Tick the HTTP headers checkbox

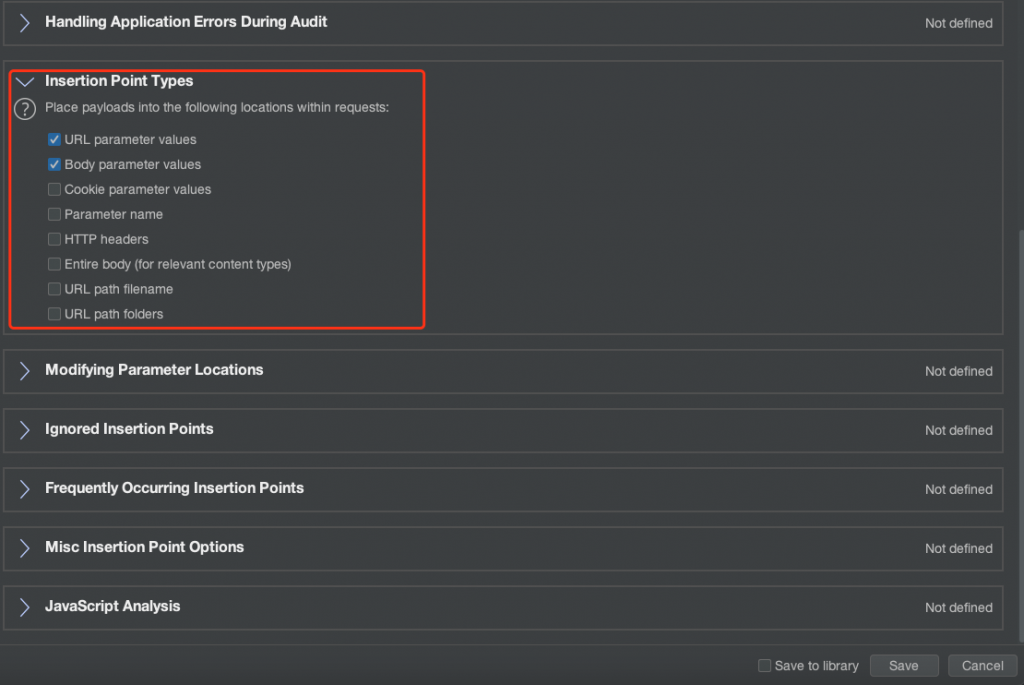[55, 239]
